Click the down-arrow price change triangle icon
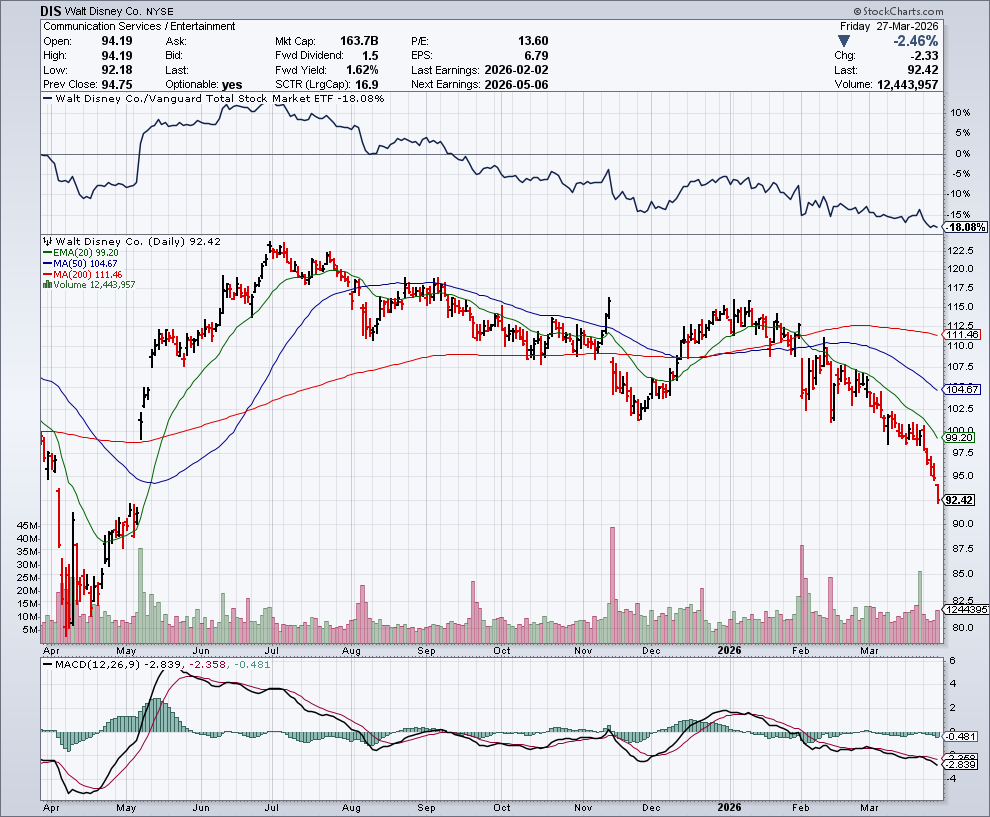The image size is (990, 817). [x=845, y=41]
